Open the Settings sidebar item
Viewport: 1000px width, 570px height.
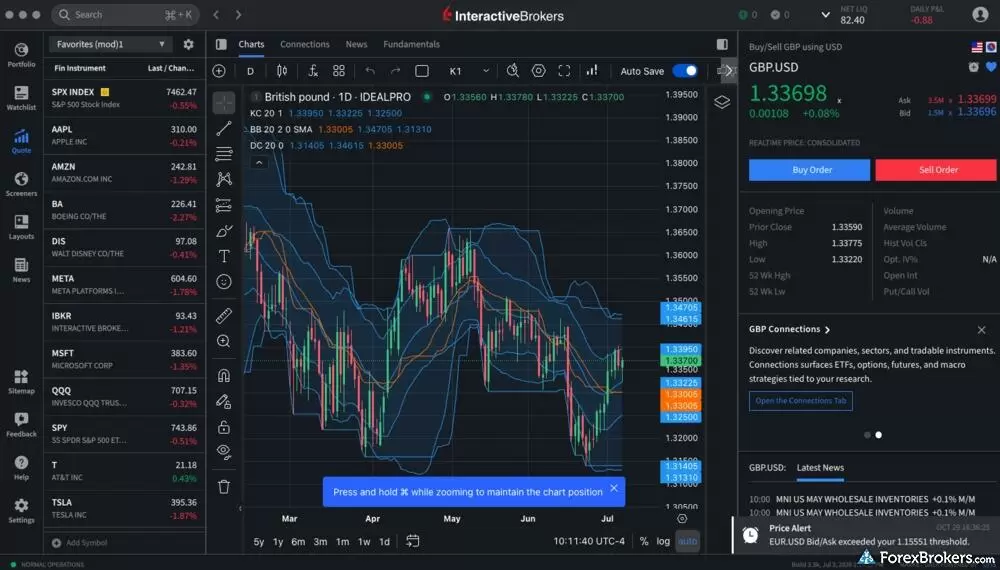[x=21, y=511]
